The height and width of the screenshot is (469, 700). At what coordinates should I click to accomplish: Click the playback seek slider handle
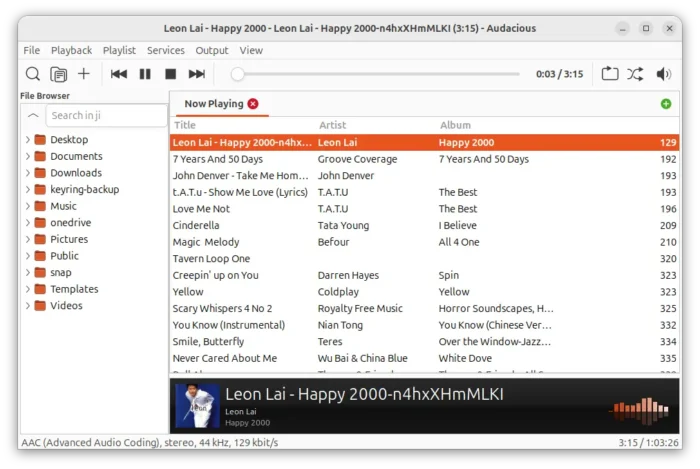pos(238,74)
